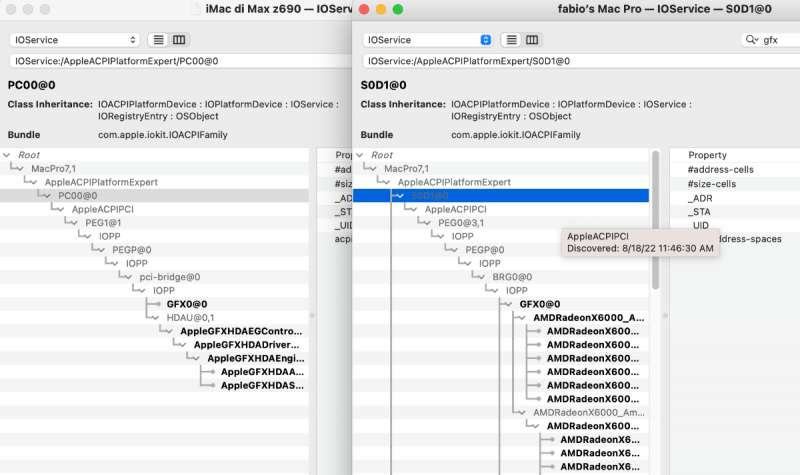The width and height of the screenshot is (800, 475).
Task: Collapse pci-bridge@0 node
Action: (x=128, y=277)
